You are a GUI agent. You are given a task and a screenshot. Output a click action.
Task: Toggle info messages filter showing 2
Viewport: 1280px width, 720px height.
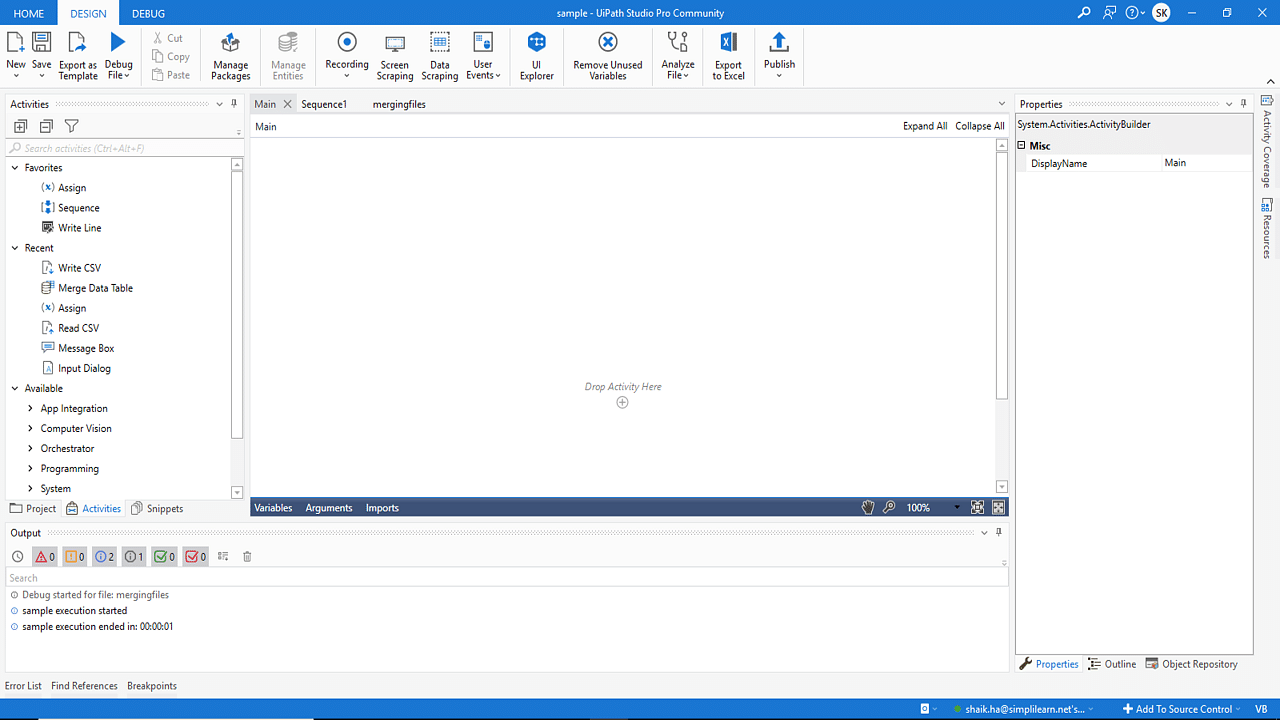[104, 557]
